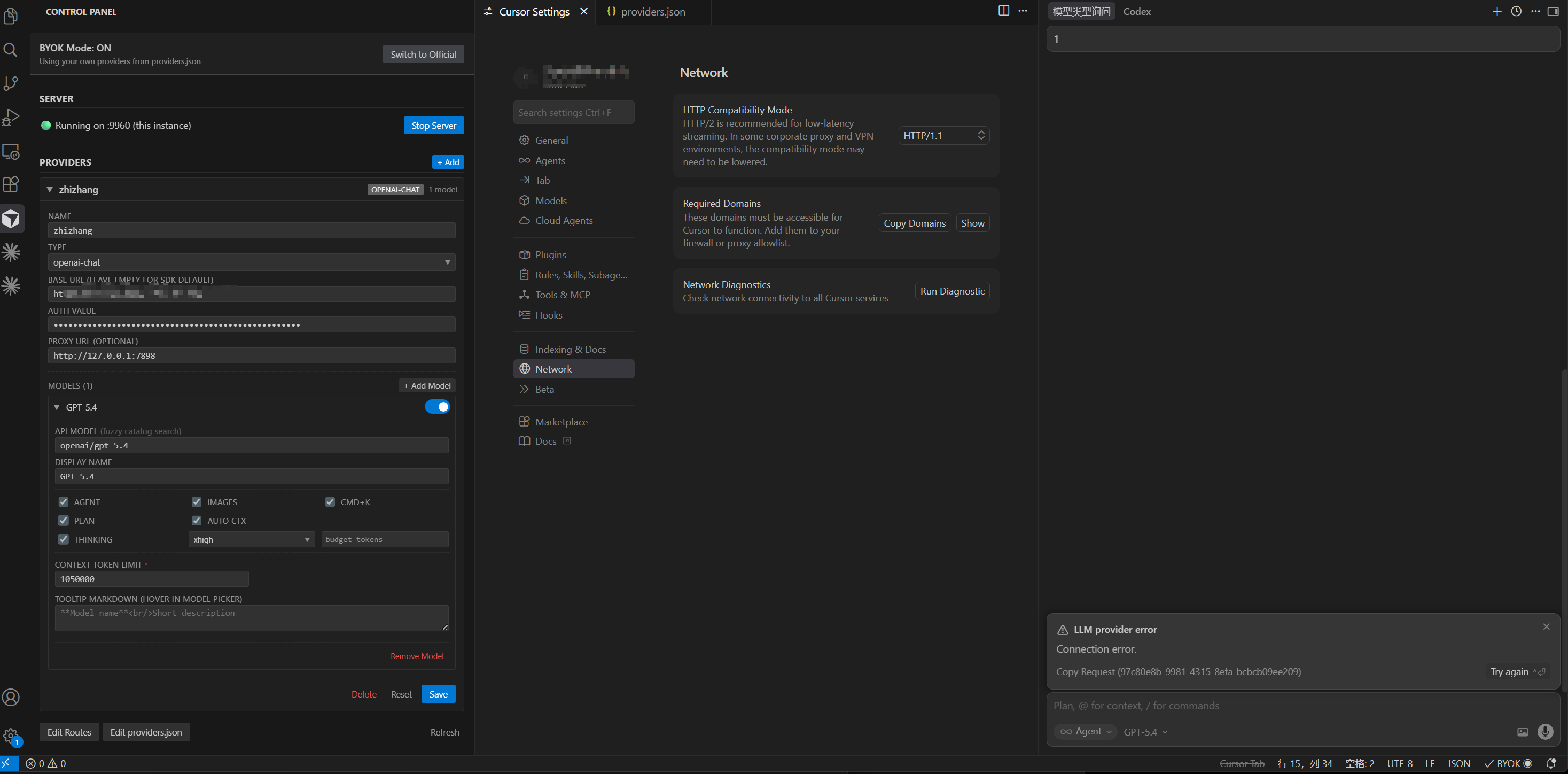This screenshot has height=774, width=1568.
Task: Uncheck the CMD+K checkbox
Action: [330, 502]
